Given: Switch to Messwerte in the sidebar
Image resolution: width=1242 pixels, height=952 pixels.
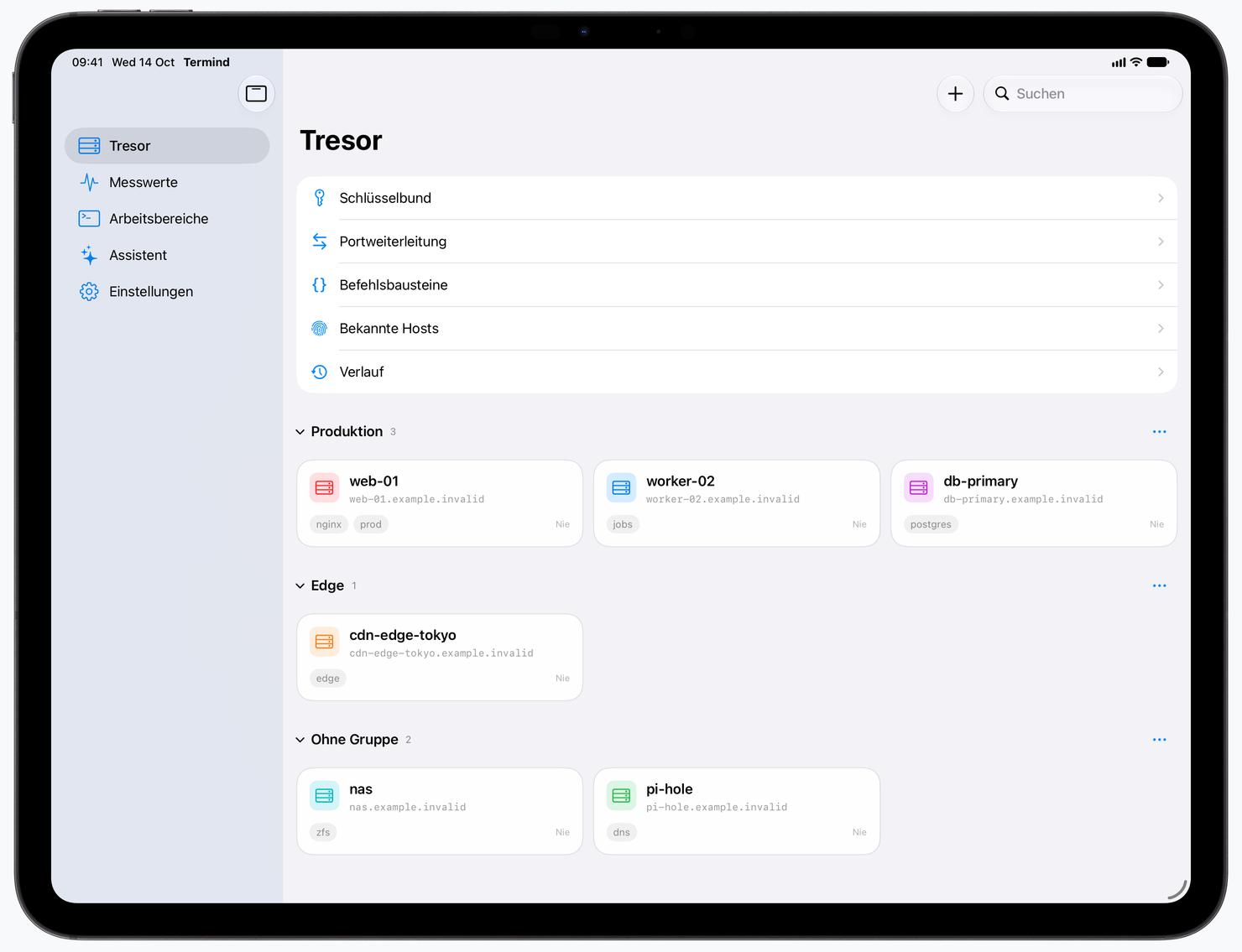Looking at the screenshot, I should pos(167,182).
